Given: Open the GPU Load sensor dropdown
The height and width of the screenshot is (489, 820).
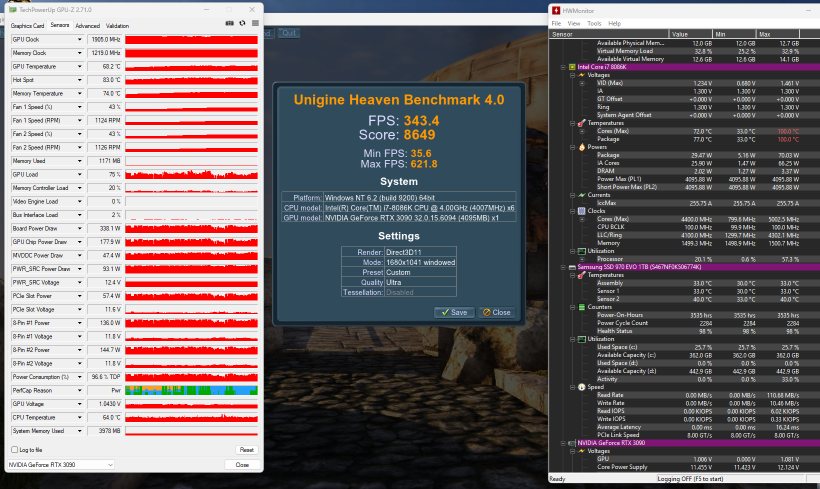Looking at the screenshot, I should pyautogui.click(x=79, y=175).
